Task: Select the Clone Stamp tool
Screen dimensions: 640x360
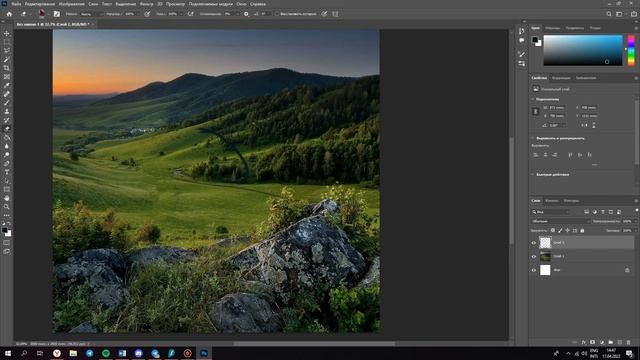Action: click(7, 111)
